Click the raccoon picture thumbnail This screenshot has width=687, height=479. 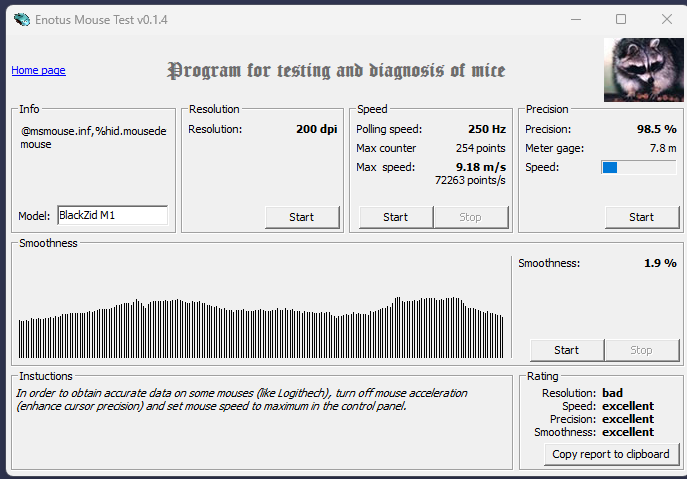pos(643,69)
